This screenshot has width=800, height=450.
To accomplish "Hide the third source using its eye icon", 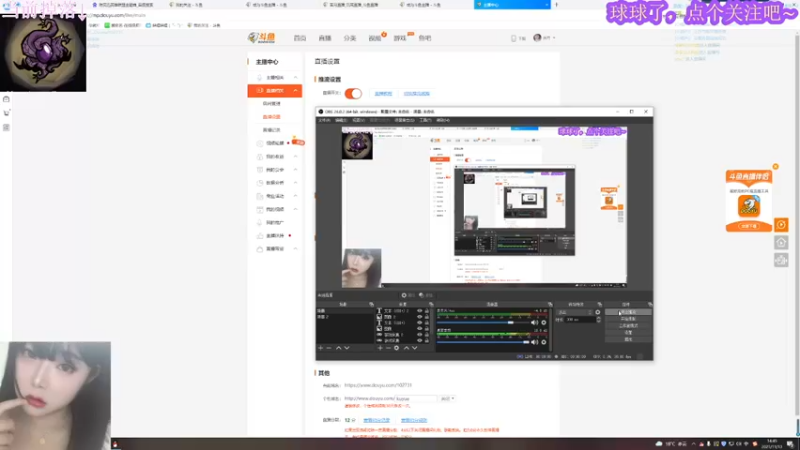I will pyautogui.click(x=420, y=323).
